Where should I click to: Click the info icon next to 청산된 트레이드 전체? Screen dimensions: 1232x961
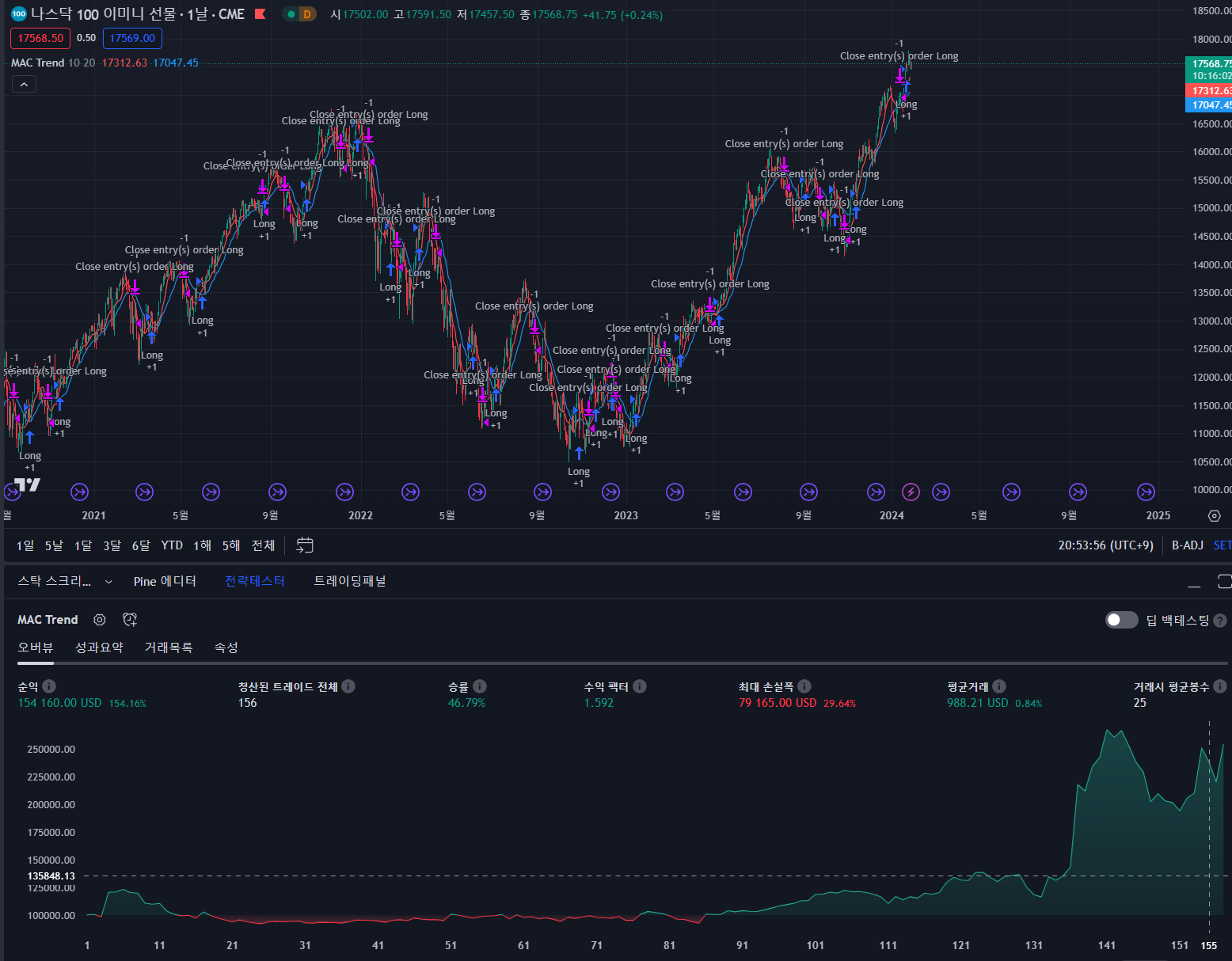[x=348, y=686]
